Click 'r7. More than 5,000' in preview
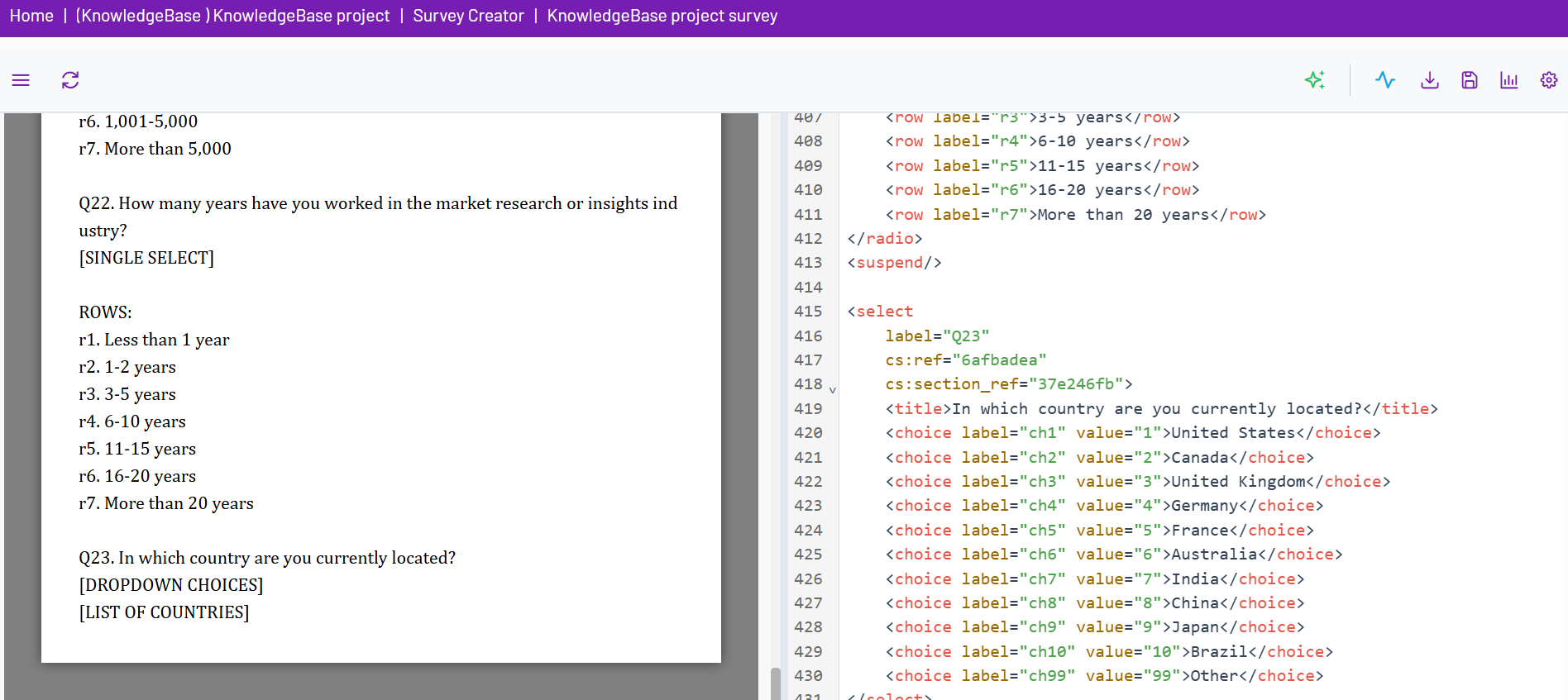1568x700 pixels. [155, 149]
